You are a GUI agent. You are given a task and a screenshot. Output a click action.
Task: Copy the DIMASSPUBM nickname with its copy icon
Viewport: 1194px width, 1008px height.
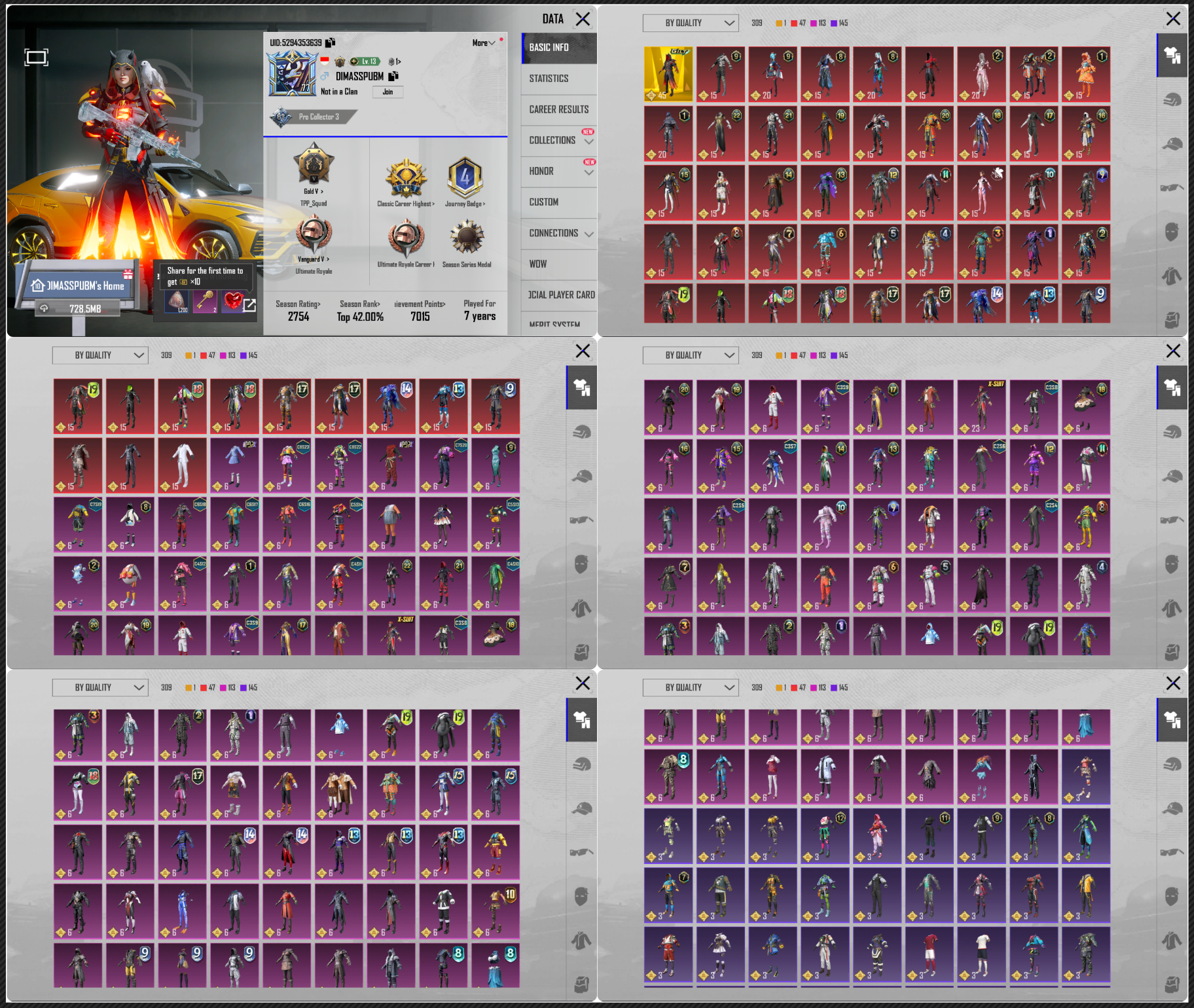(393, 76)
